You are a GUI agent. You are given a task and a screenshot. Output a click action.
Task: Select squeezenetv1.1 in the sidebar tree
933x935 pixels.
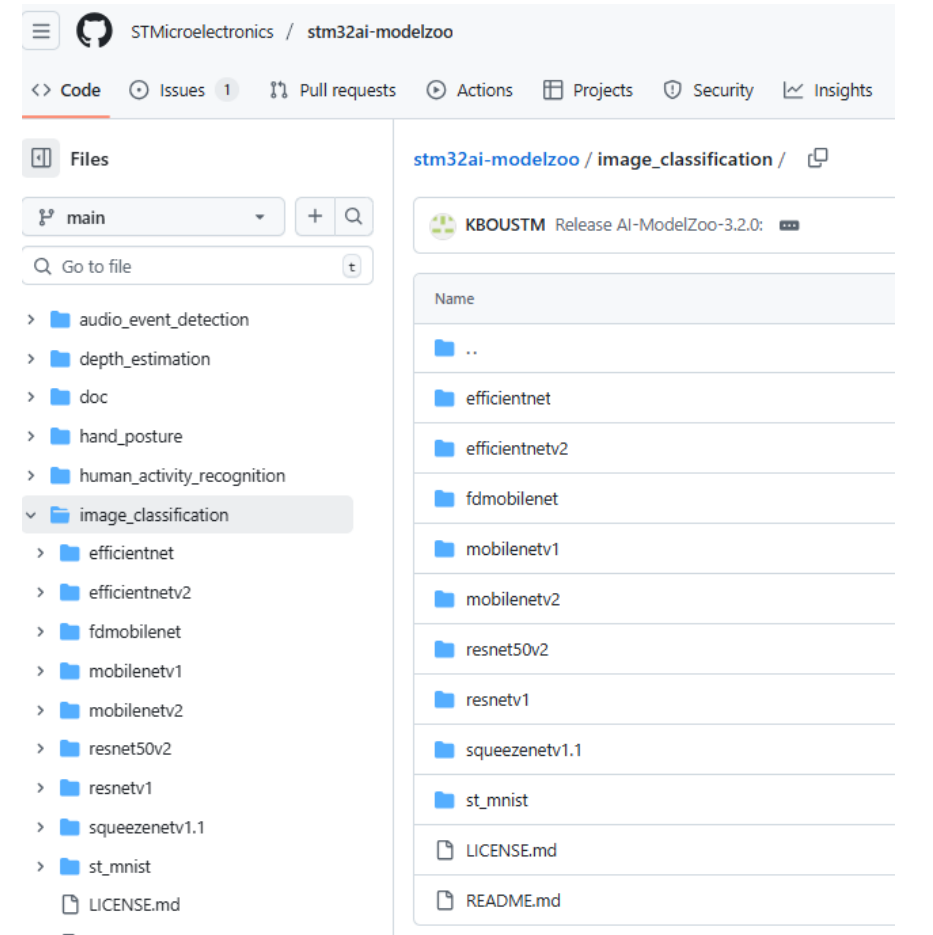pyautogui.click(x=146, y=827)
